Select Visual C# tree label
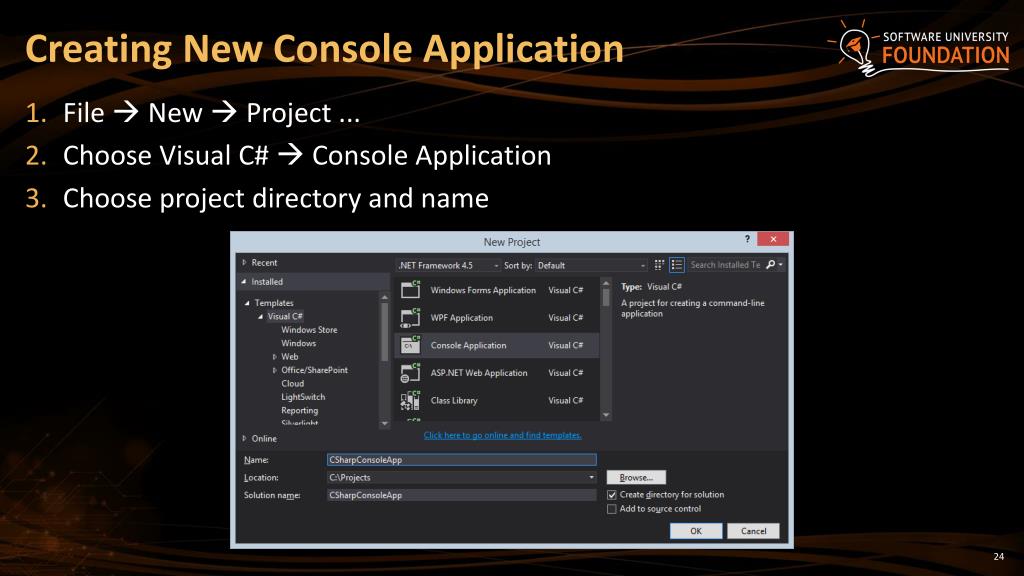The image size is (1024, 576). pos(285,316)
